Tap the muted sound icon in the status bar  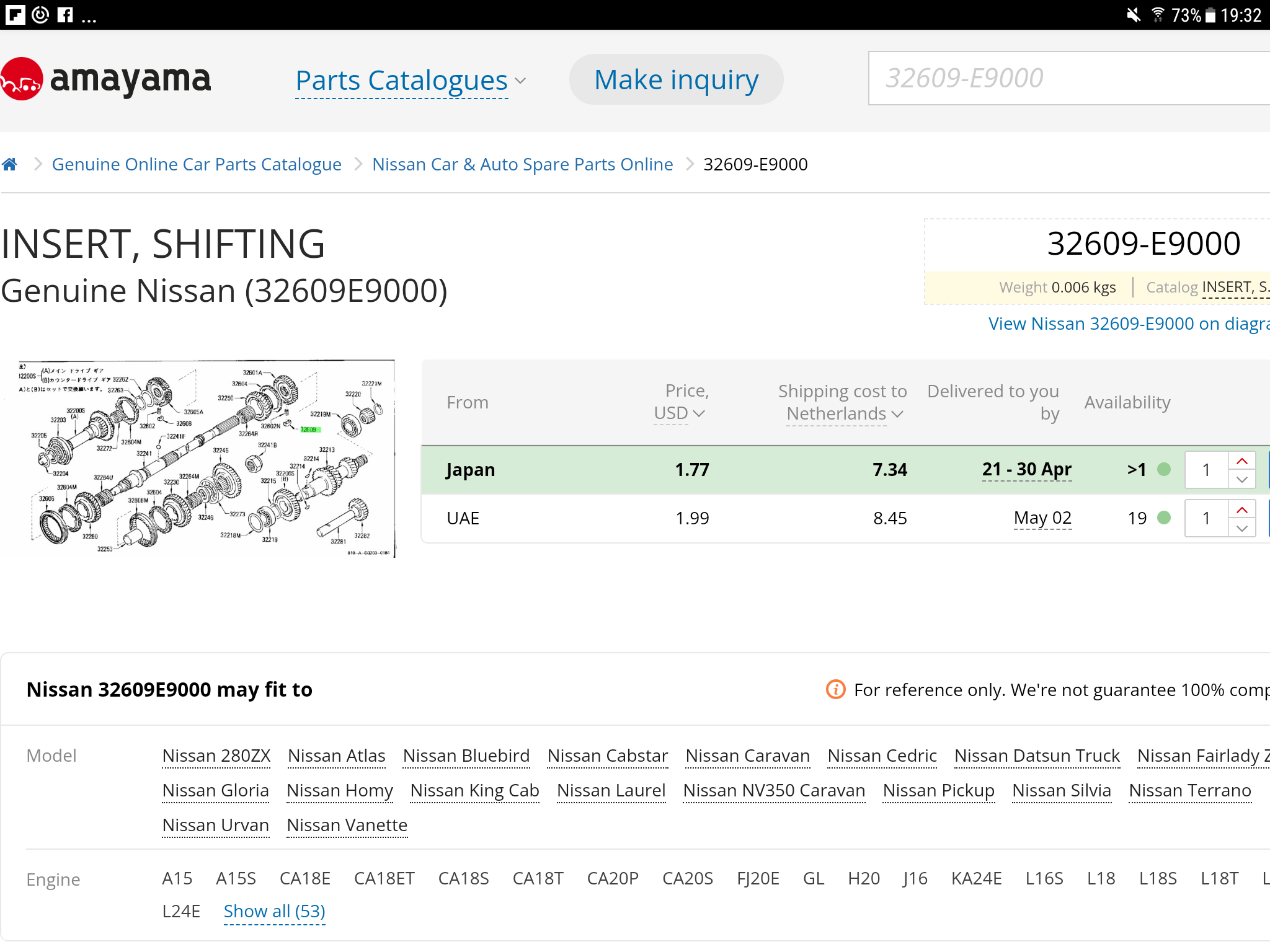1134,14
